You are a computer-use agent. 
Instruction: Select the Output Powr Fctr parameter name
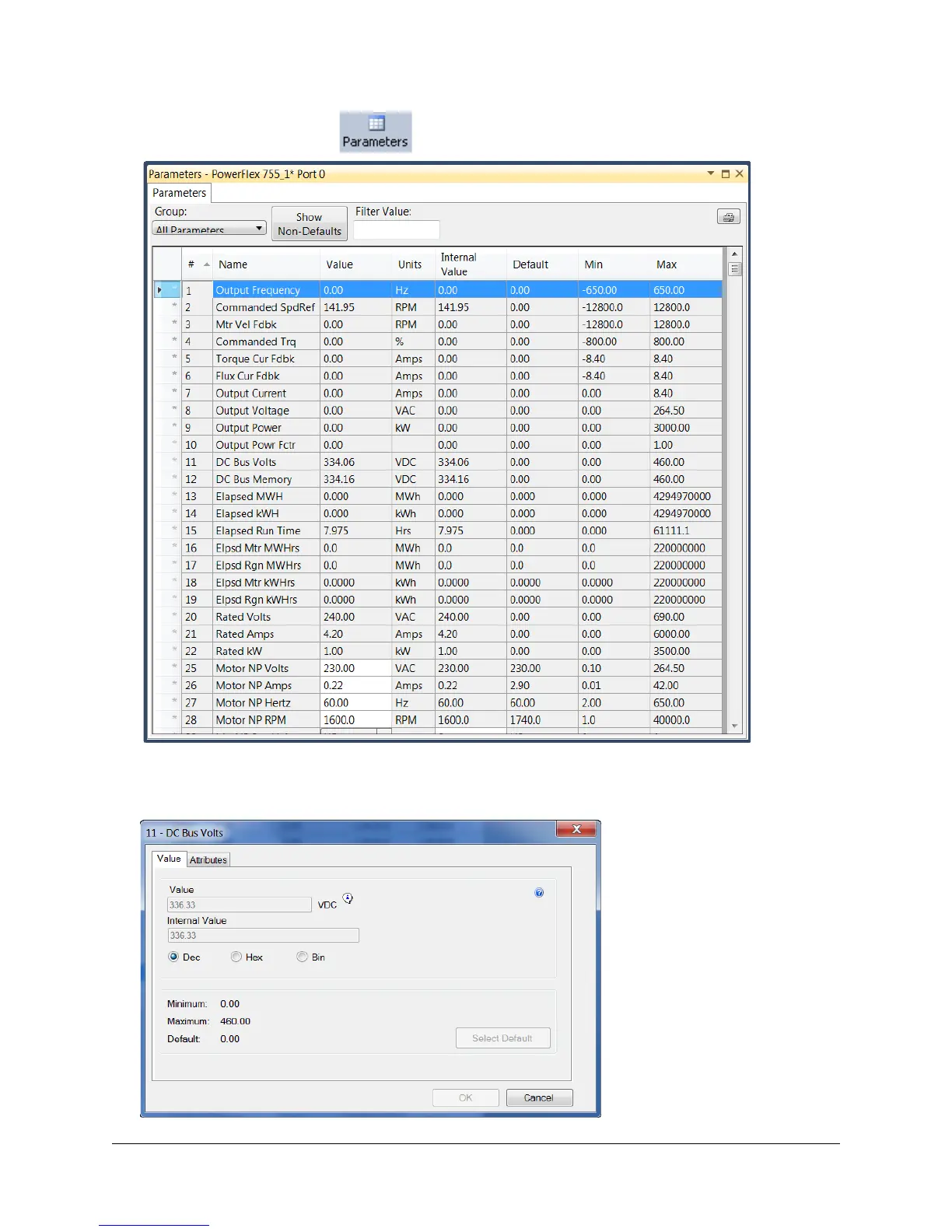[255, 445]
